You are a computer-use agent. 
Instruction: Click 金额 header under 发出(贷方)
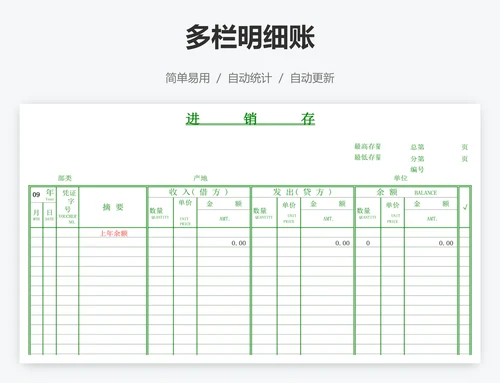327,204
